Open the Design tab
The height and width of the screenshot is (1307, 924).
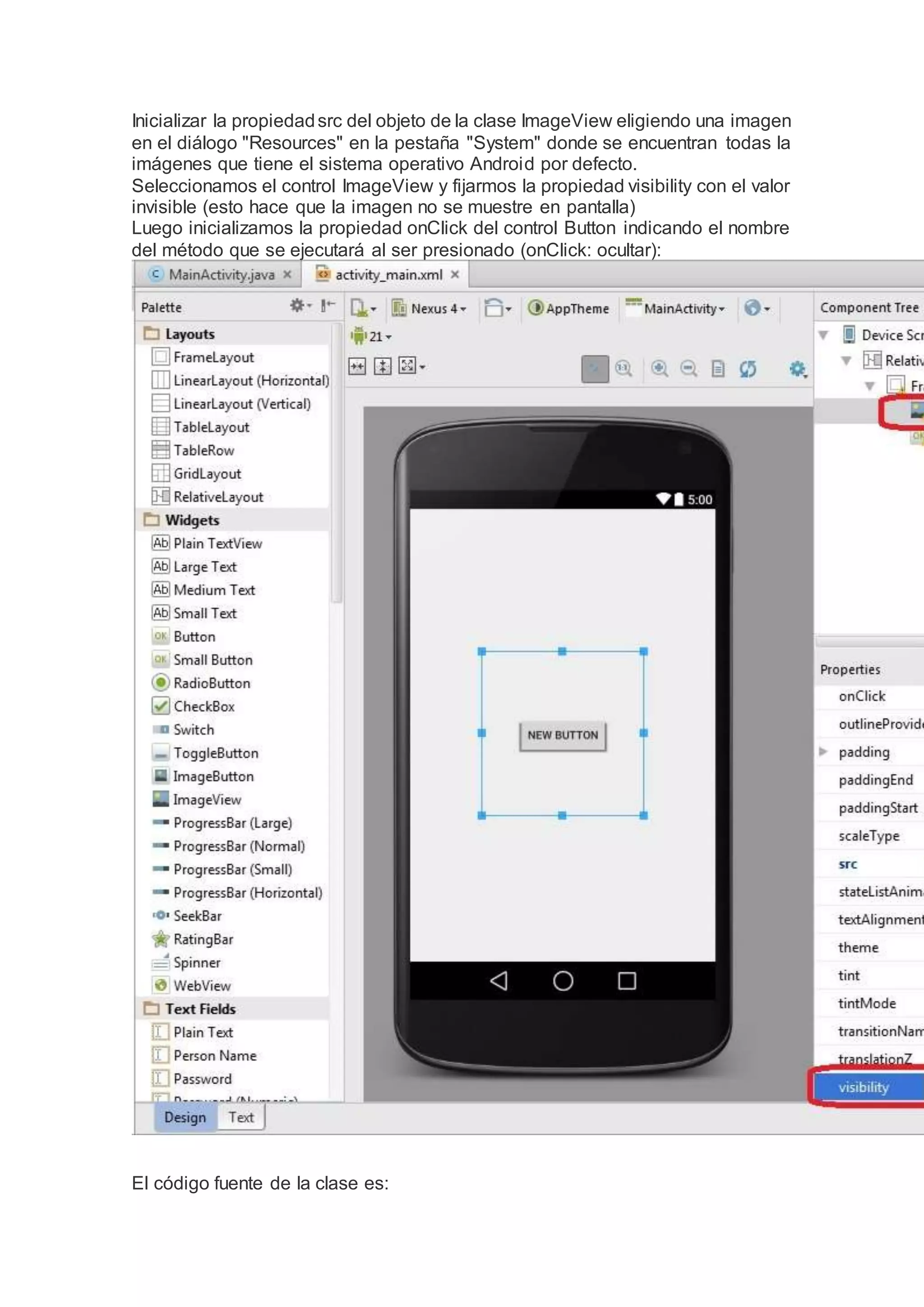[185, 1117]
